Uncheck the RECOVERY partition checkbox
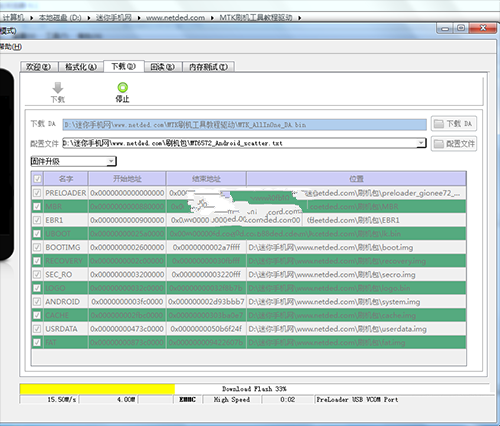Image resolution: width=500 pixels, height=426 pixels. (x=37, y=261)
